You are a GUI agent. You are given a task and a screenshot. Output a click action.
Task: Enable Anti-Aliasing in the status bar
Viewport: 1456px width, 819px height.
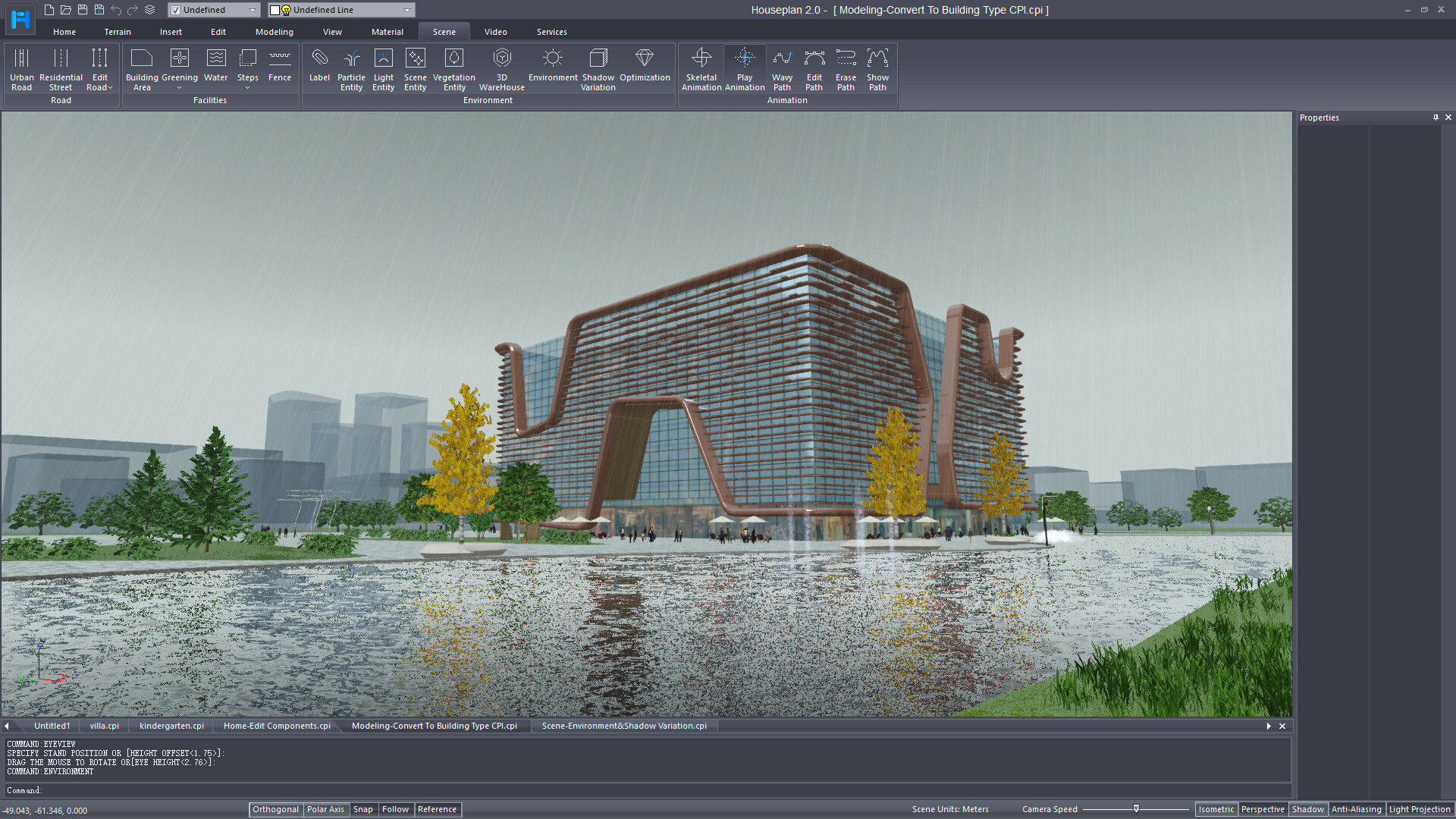(x=1356, y=809)
